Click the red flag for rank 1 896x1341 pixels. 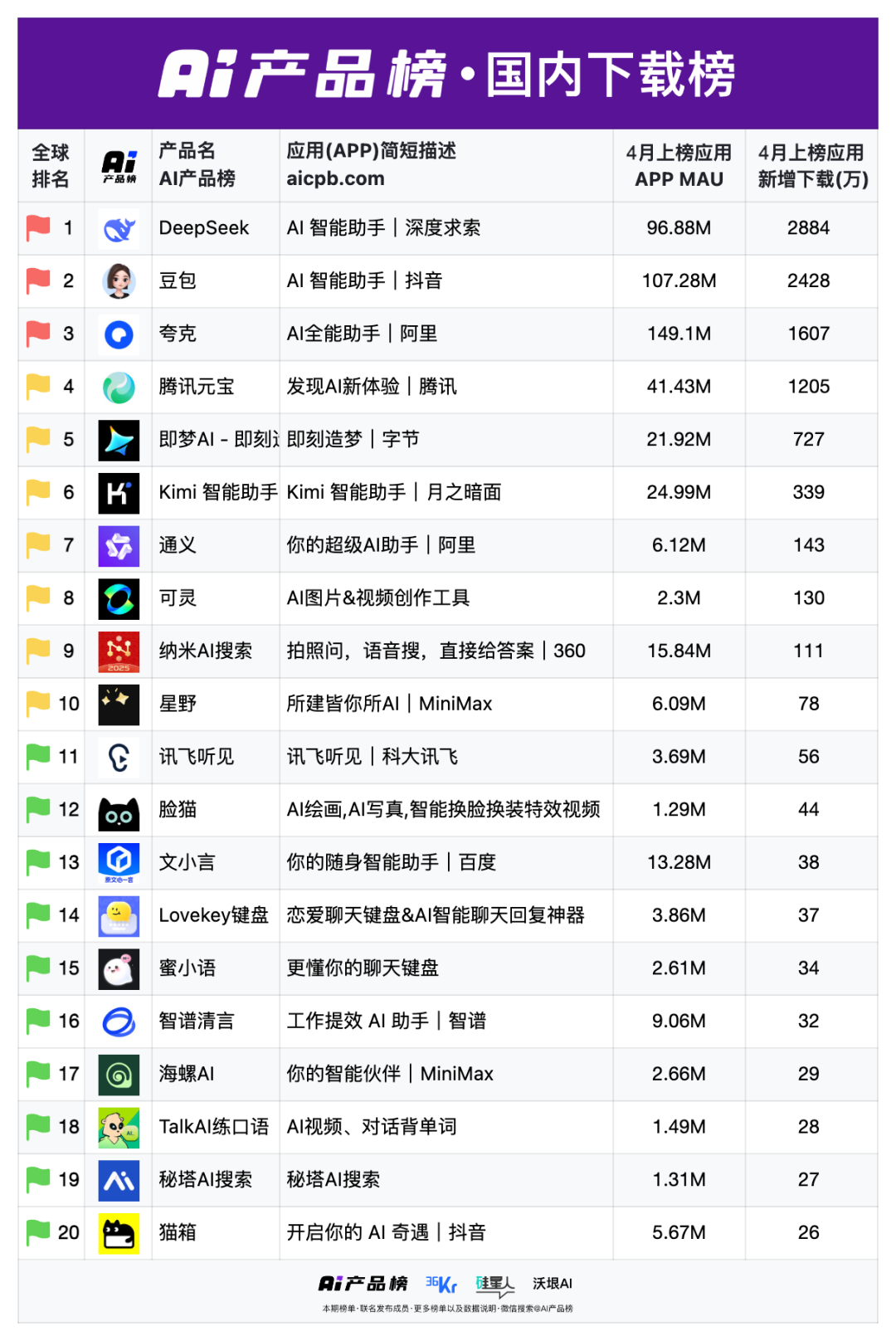38,228
